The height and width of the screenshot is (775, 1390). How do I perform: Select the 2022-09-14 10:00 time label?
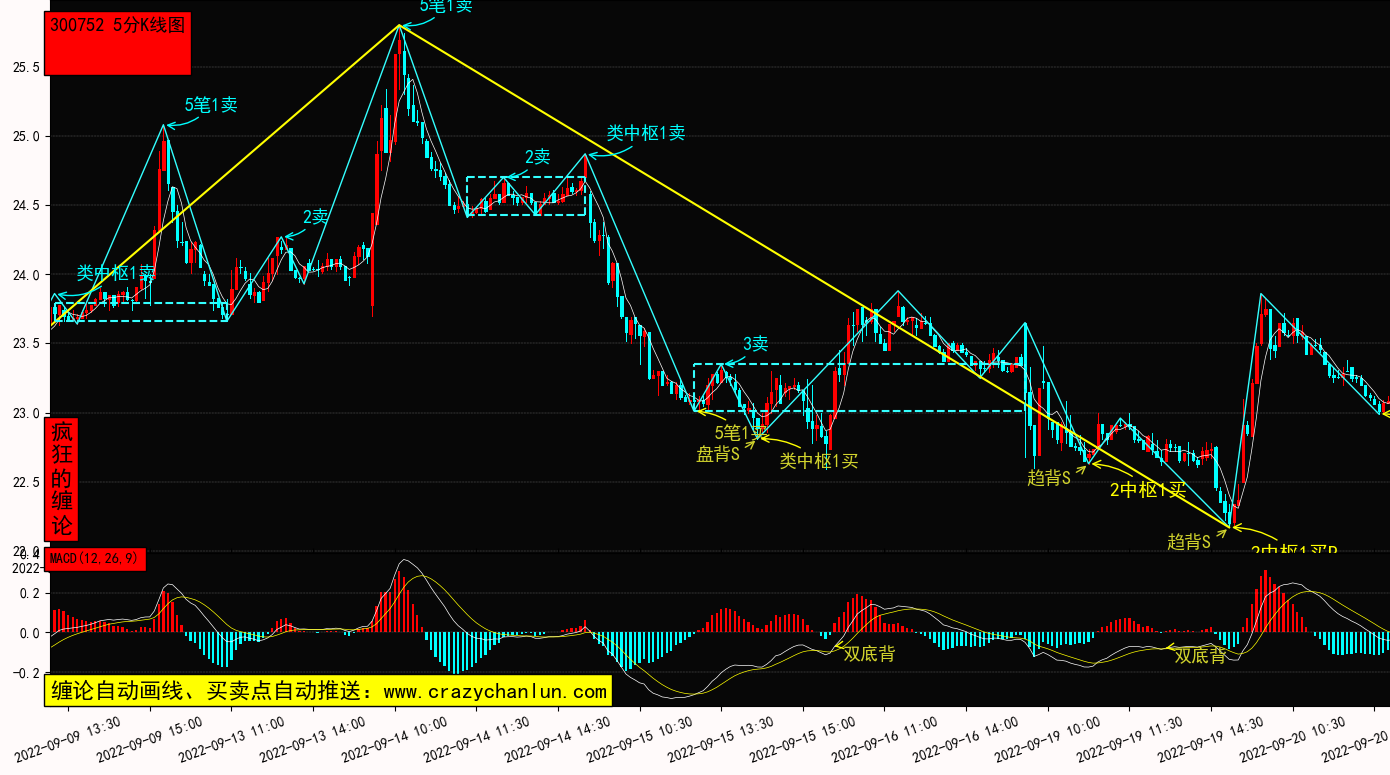(x=395, y=737)
